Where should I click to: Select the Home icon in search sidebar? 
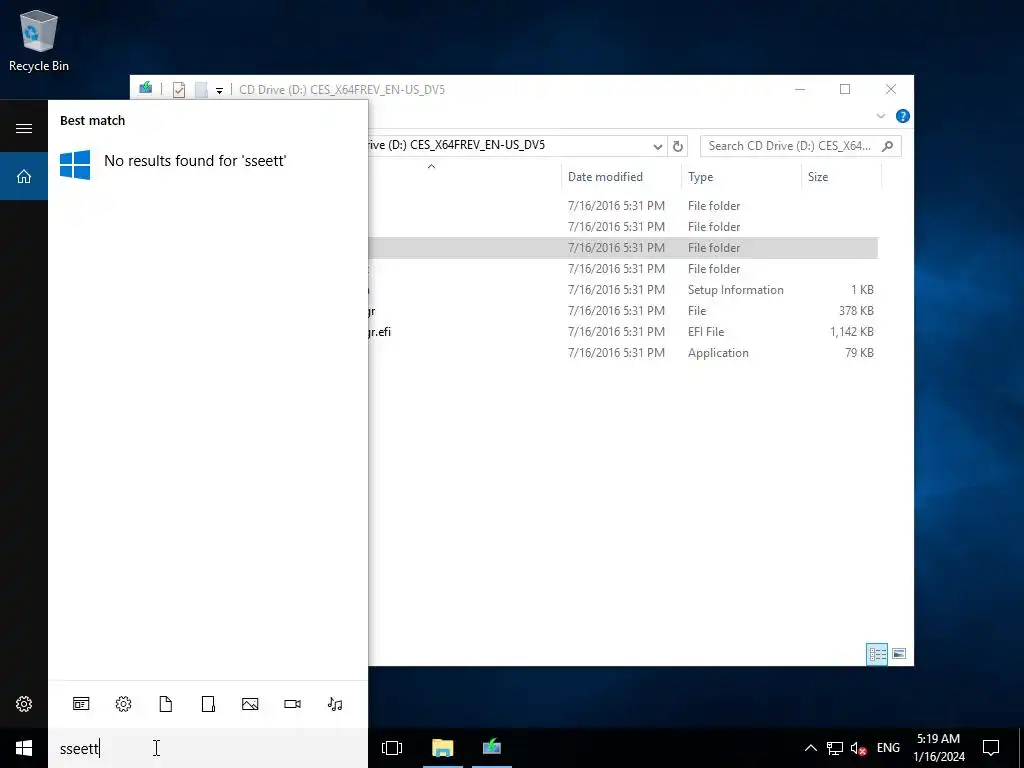tap(24, 176)
